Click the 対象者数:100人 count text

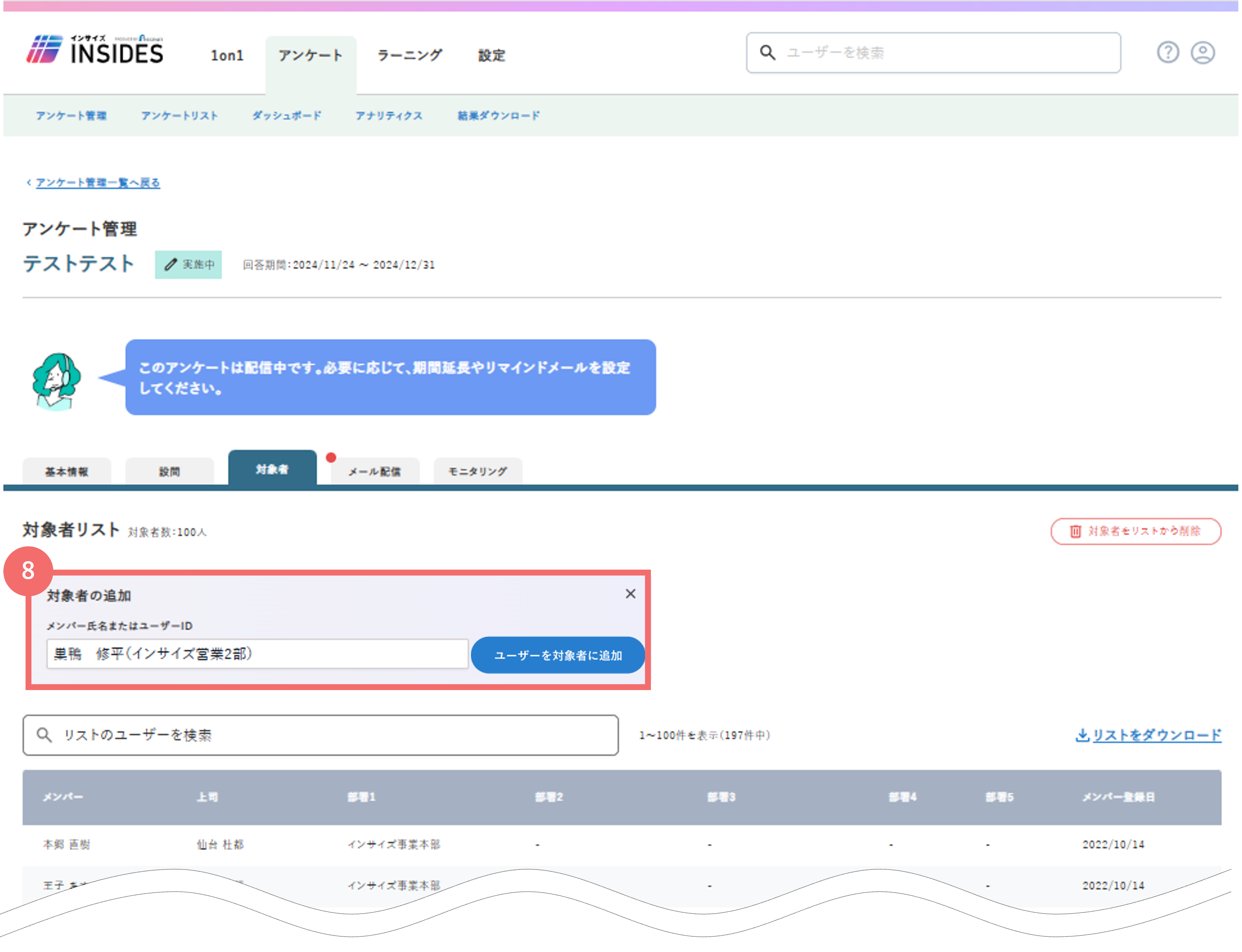(167, 532)
